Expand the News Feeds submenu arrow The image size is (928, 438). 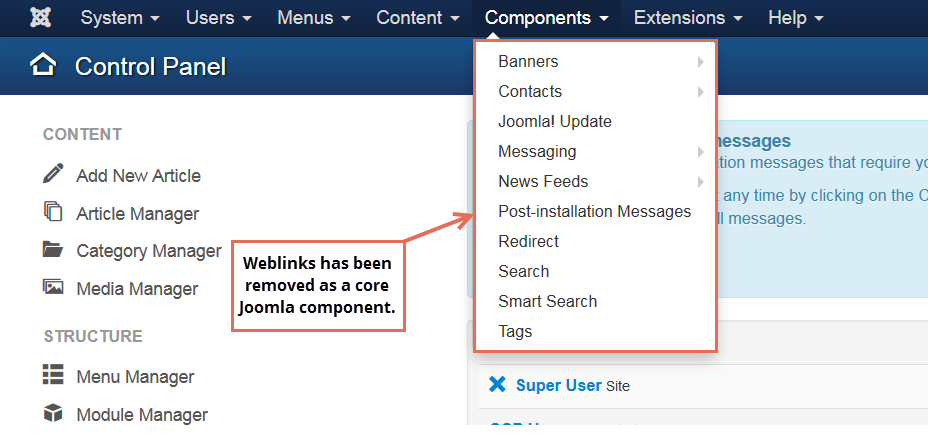(x=701, y=182)
